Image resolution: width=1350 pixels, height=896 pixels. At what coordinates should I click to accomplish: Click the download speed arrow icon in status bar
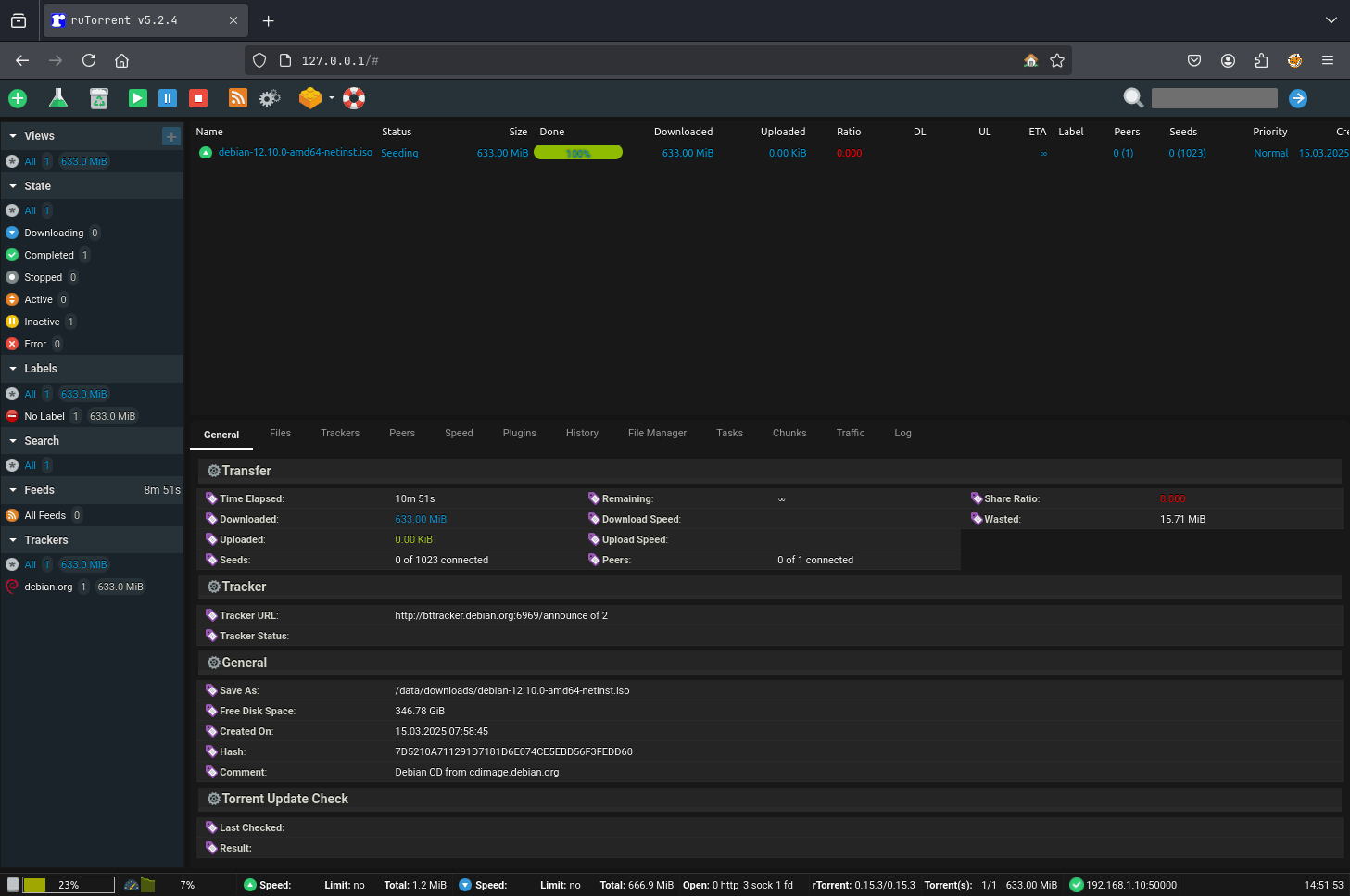point(465,885)
